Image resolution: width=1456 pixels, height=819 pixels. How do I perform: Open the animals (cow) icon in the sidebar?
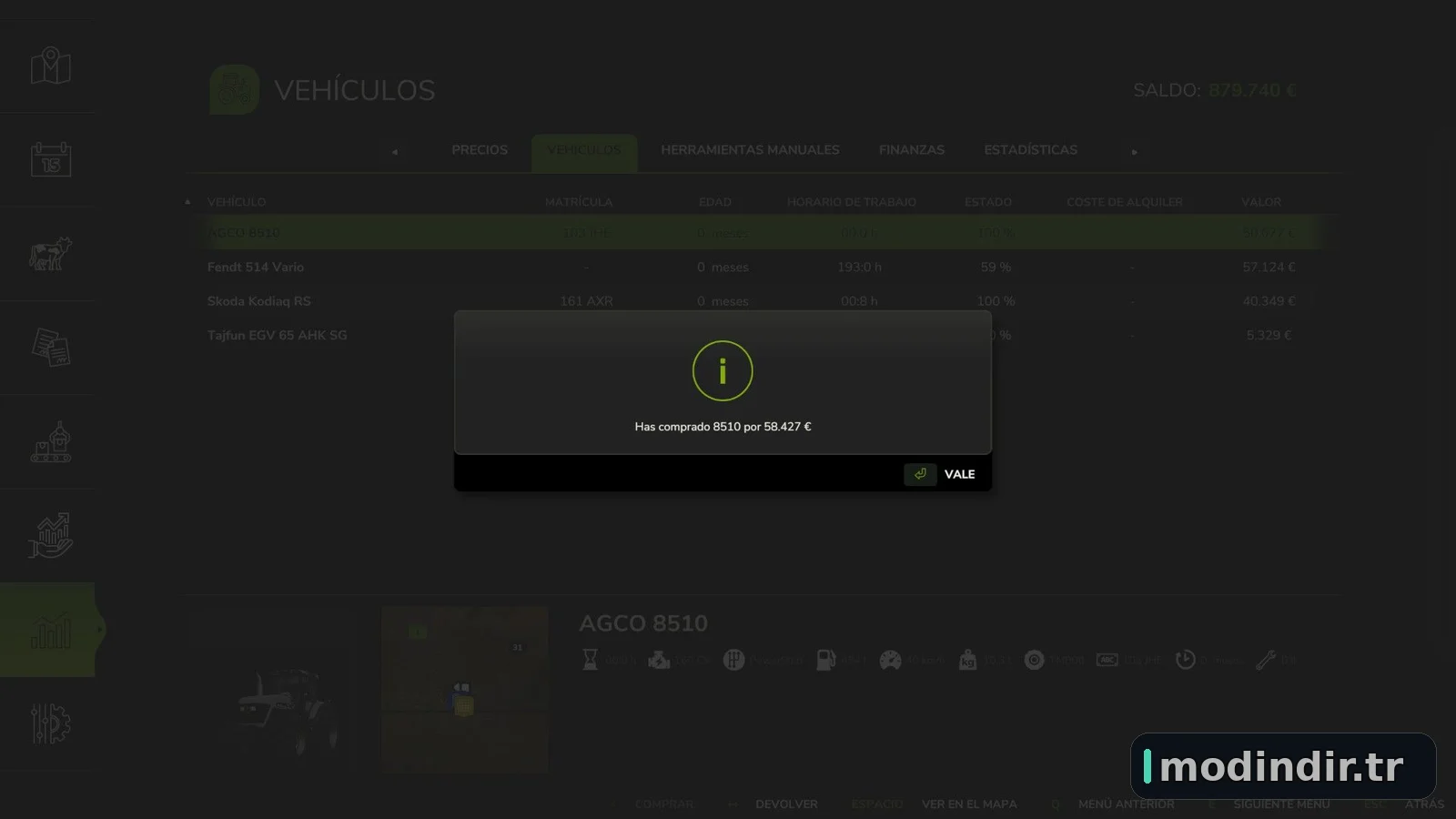pyautogui.click(x=51, y=254)
